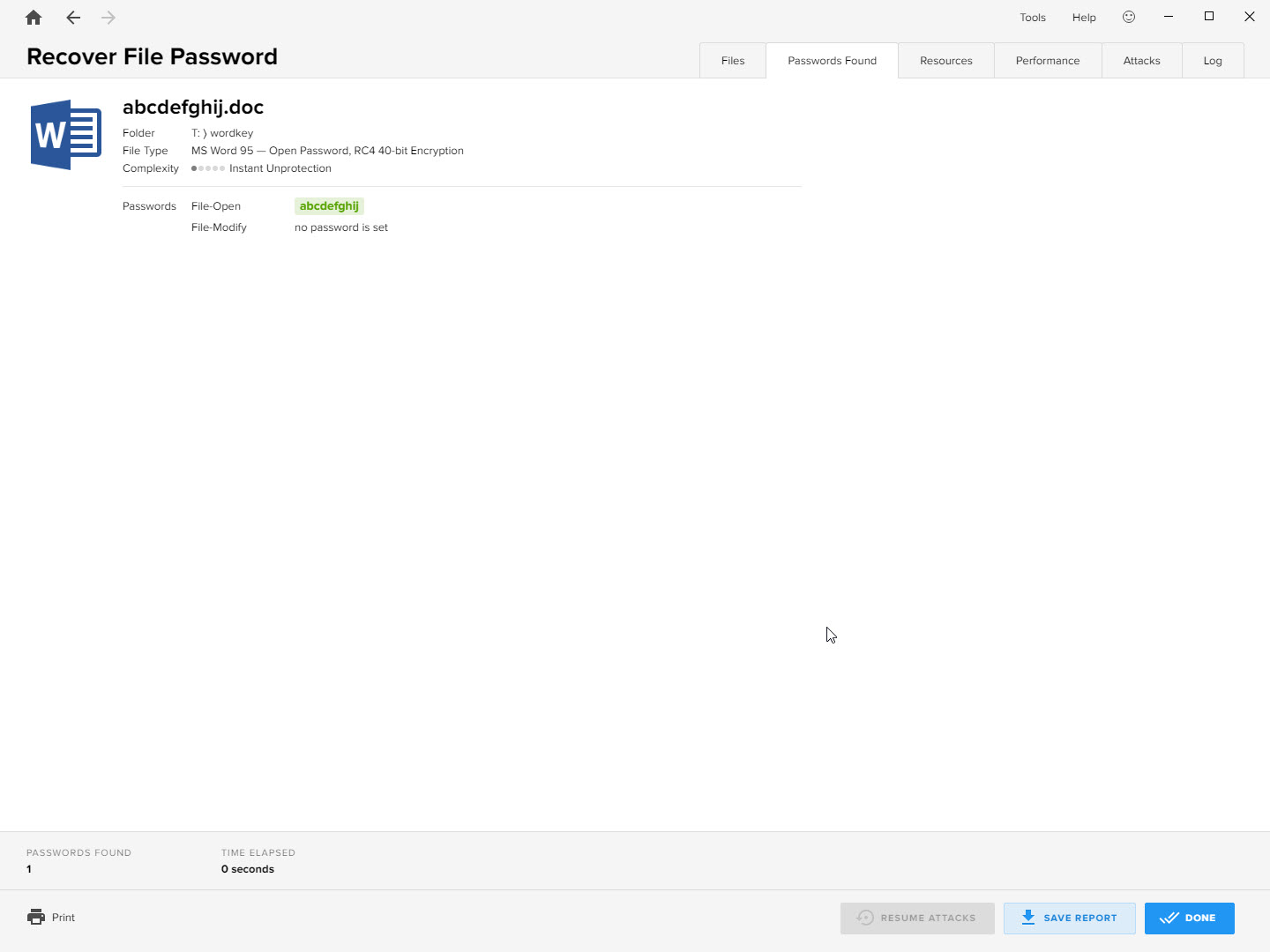Click the recovered password abcdefghij

329,206
